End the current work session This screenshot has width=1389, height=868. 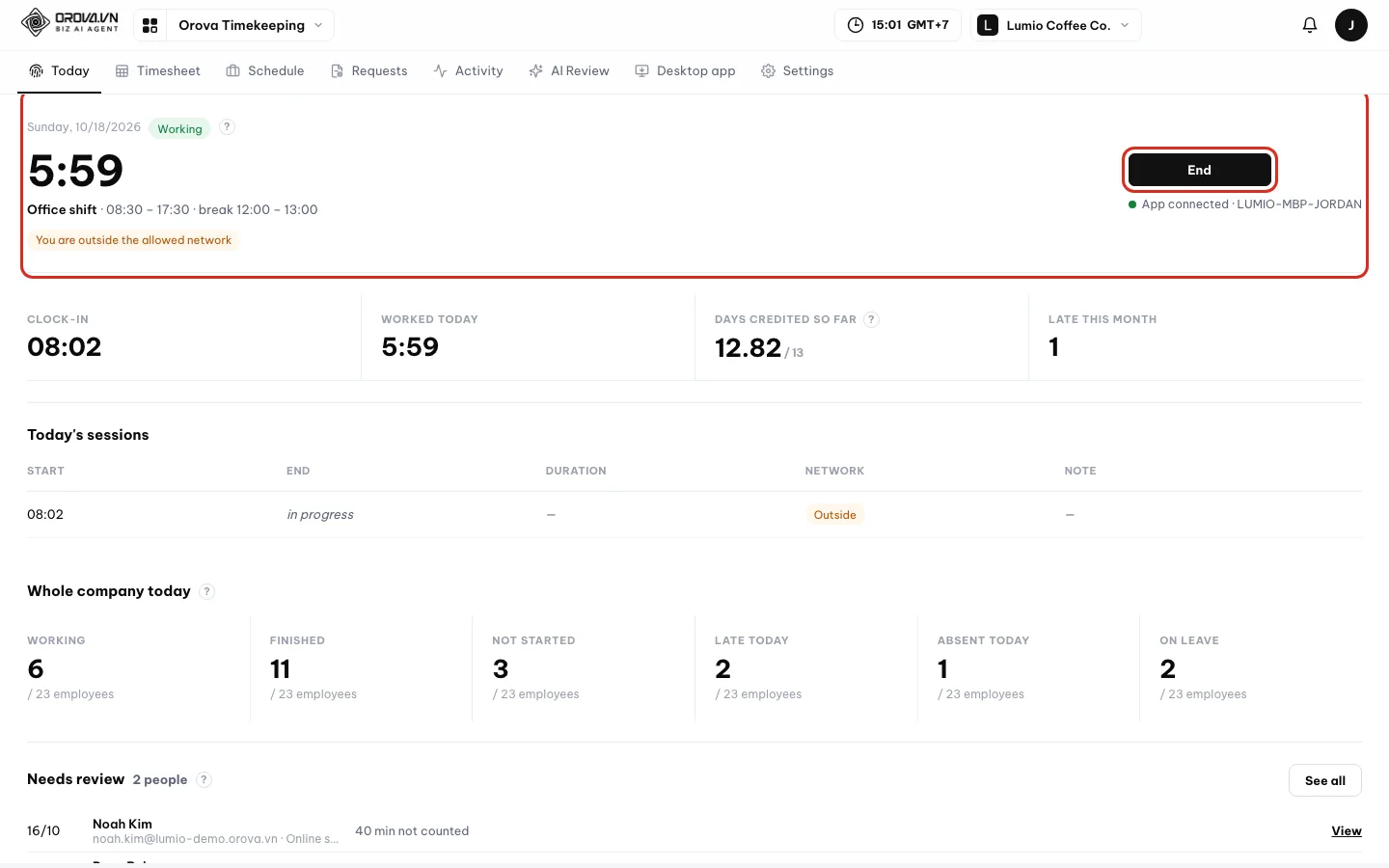tap(1199, 170)
